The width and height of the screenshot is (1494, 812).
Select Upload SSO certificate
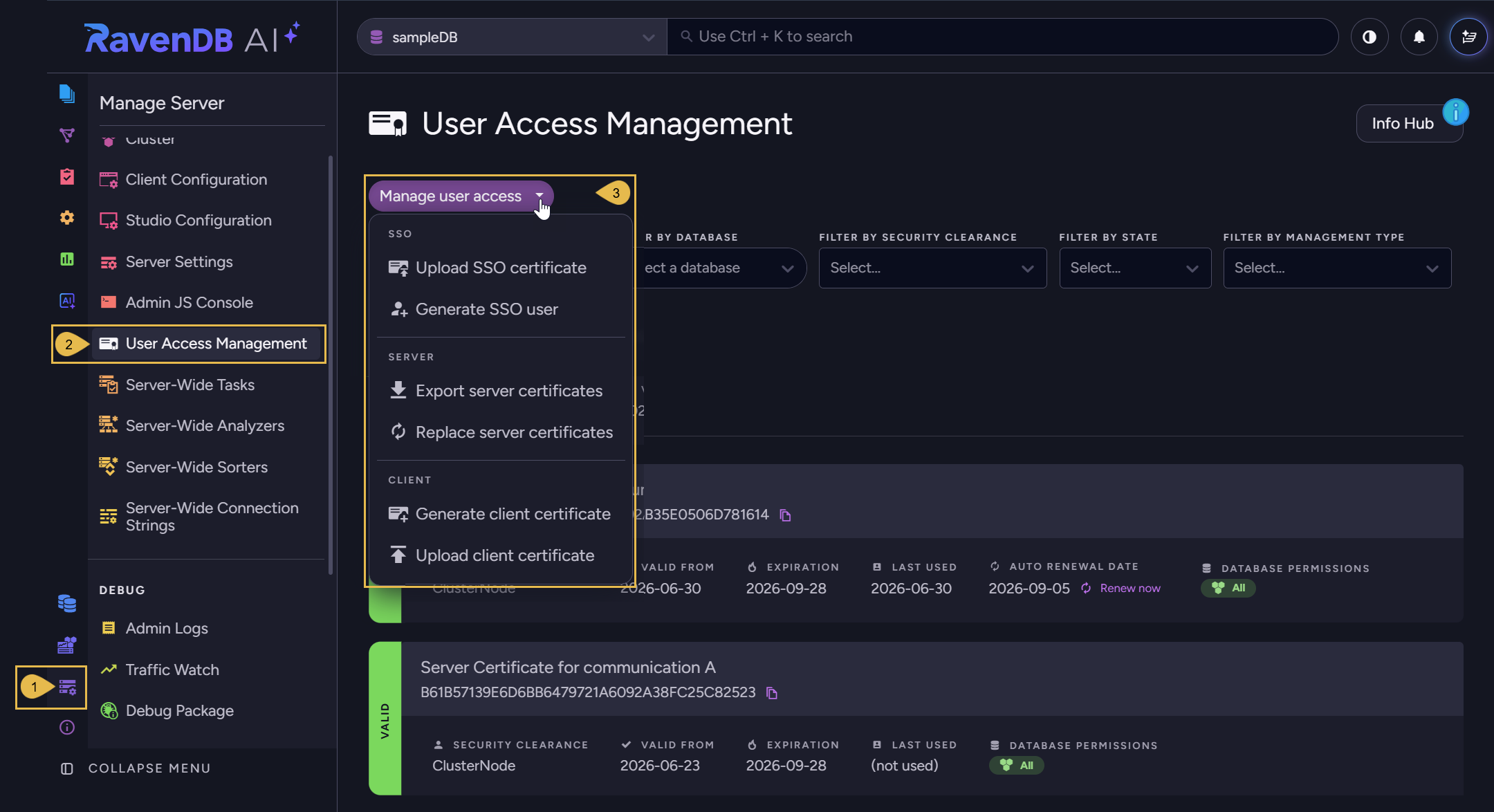[x=501, y=268]
